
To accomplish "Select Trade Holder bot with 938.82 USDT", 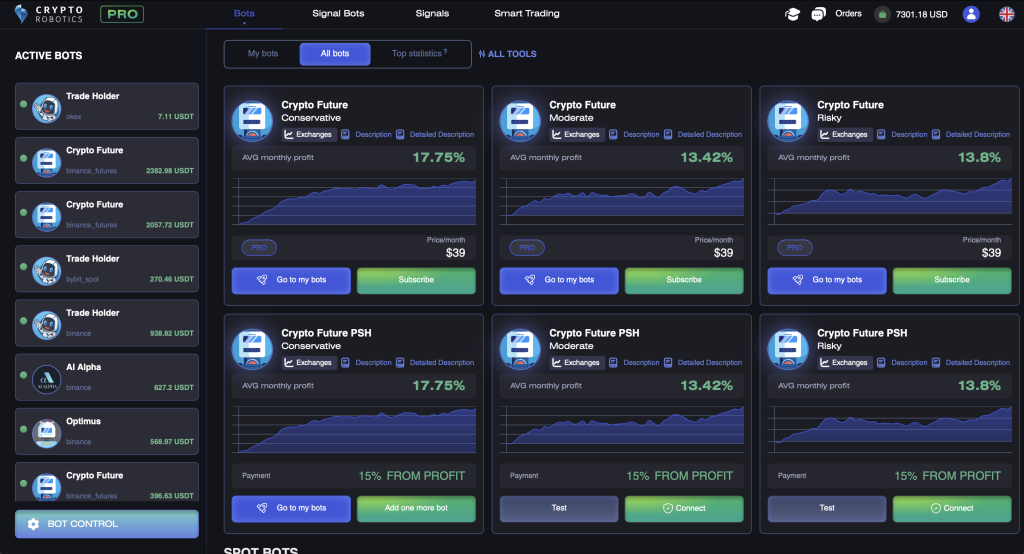I will click(106, 323).
